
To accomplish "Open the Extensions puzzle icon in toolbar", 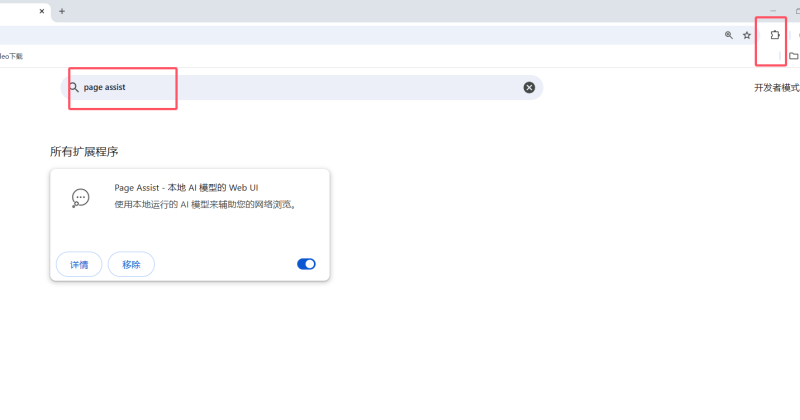I will pos(775,35).
